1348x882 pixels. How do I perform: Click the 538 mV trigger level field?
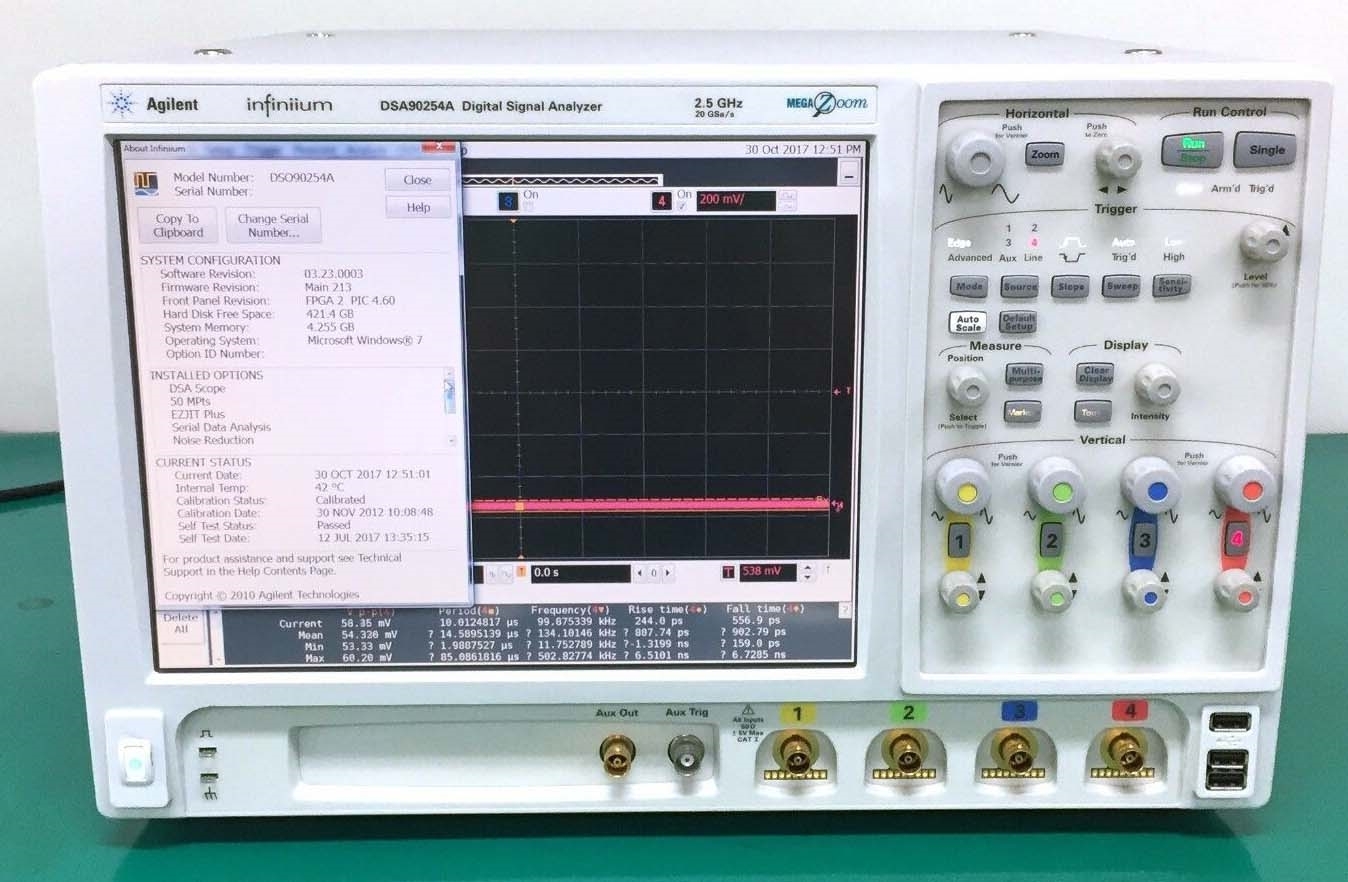coord(768,573)
